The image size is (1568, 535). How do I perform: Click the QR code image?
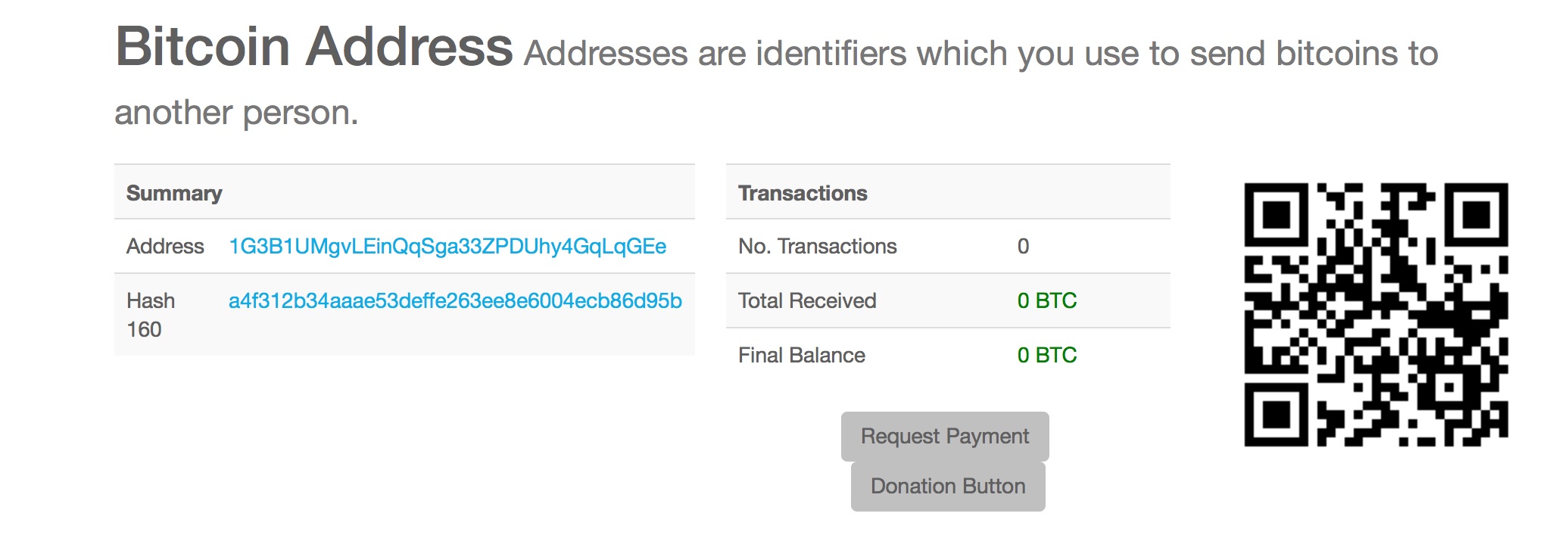pos(1376,314)
